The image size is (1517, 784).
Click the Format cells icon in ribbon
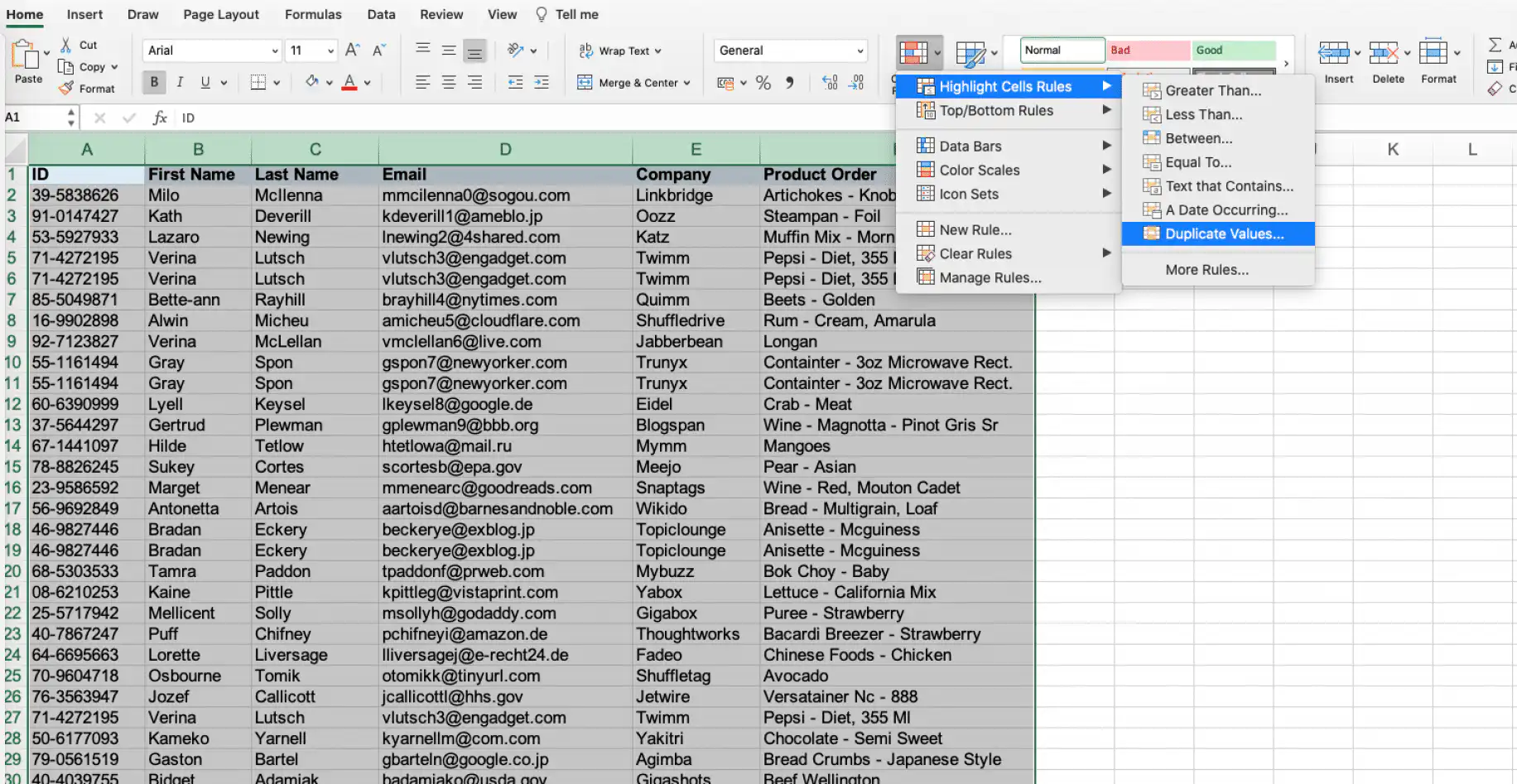(x=1433, y=52)
